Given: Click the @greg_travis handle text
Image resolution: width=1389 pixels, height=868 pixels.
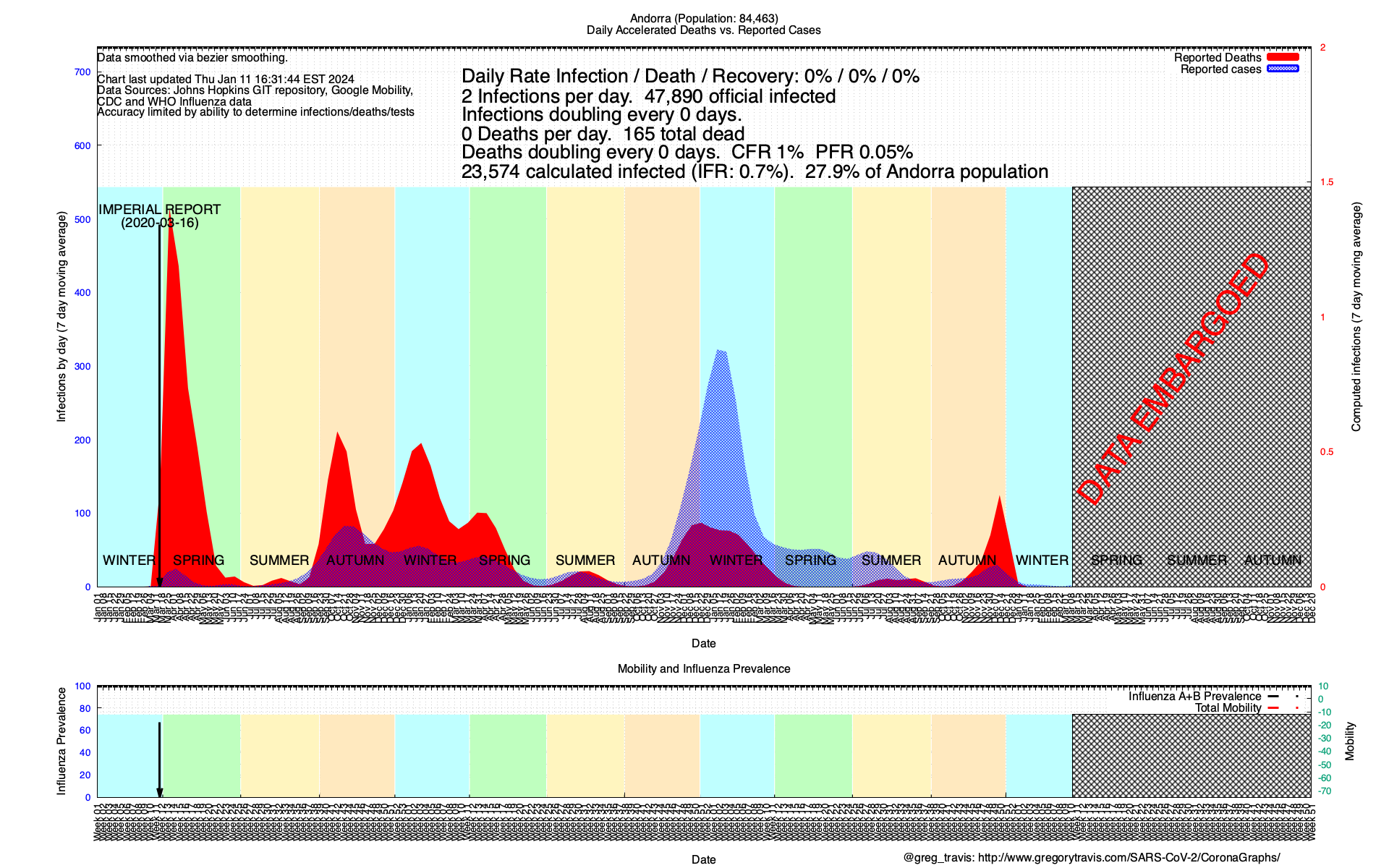Looking at the screenshot, I should (x=937, y=858).
